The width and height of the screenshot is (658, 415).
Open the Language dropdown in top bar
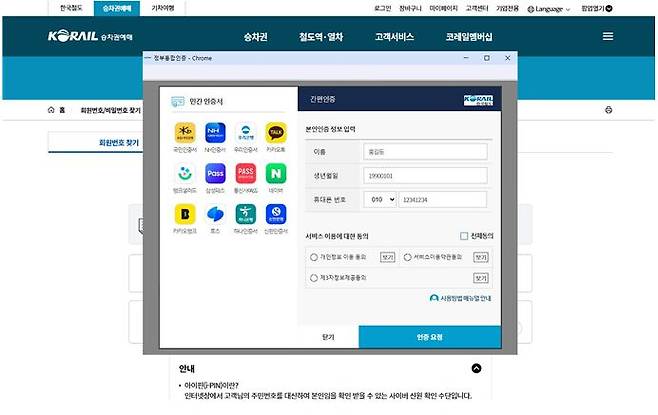coord(549,9)
